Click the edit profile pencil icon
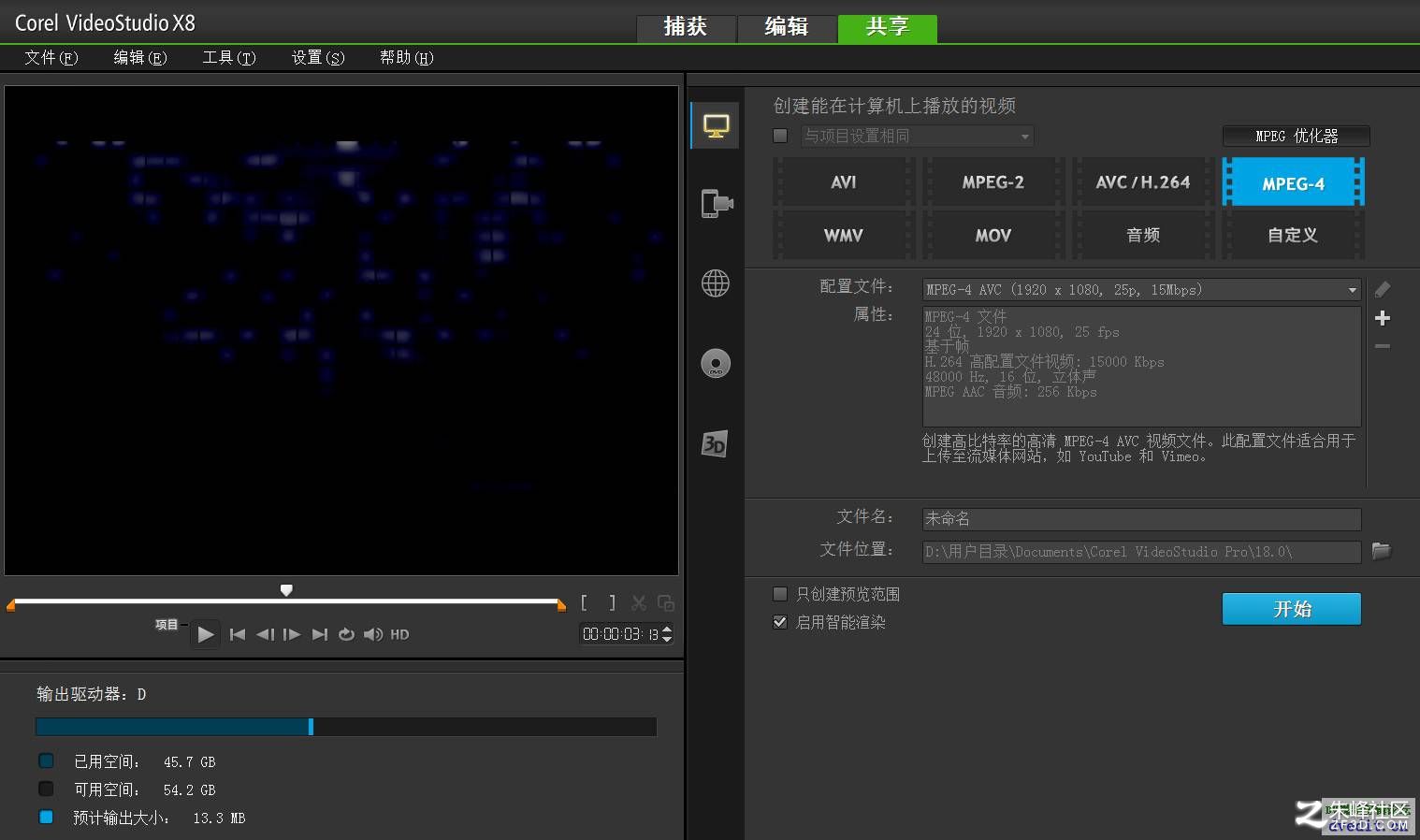The image size is (1420, 840). tap(1383, 290)
